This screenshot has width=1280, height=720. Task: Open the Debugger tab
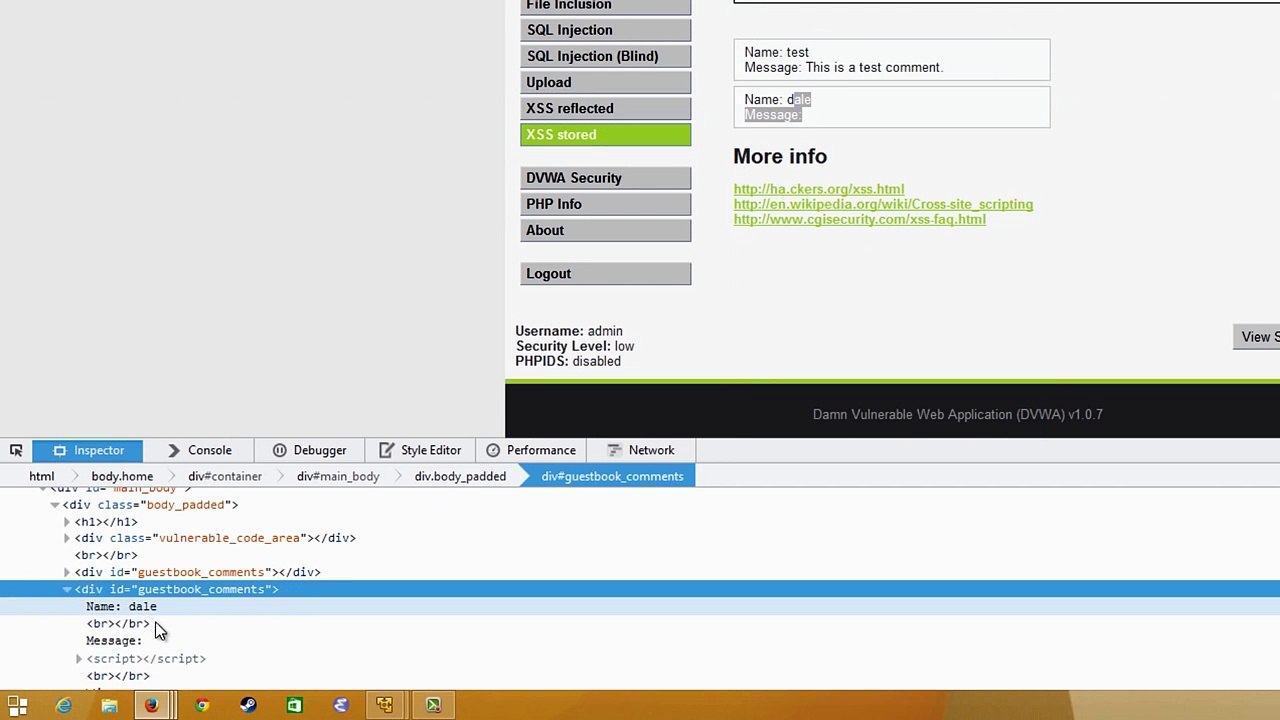pyautogui.click(x=309, y=450)
